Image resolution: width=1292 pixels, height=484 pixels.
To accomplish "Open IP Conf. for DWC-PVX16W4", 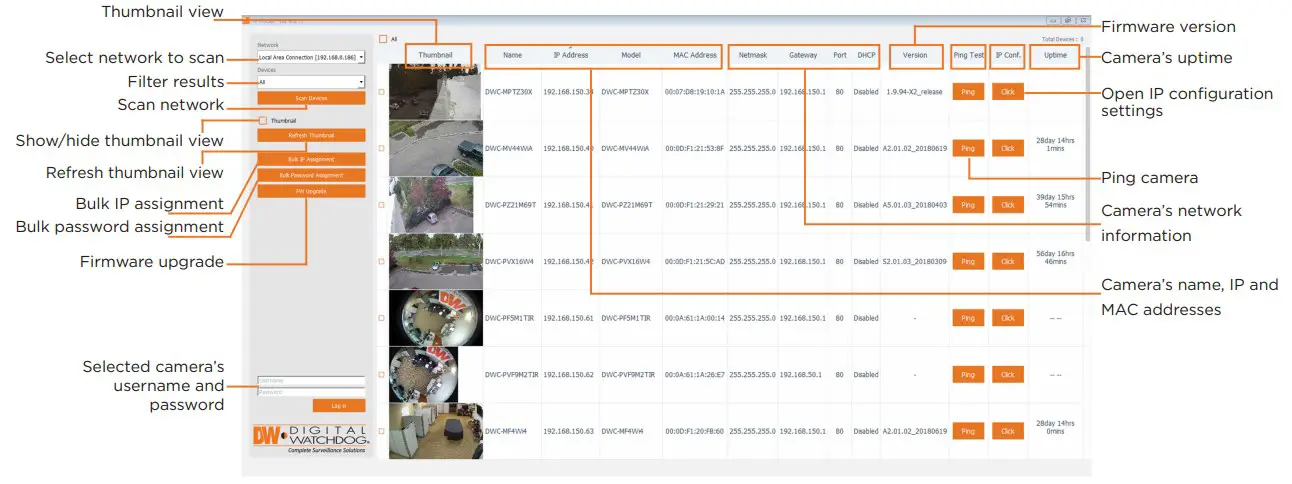I will [1007, 261].
